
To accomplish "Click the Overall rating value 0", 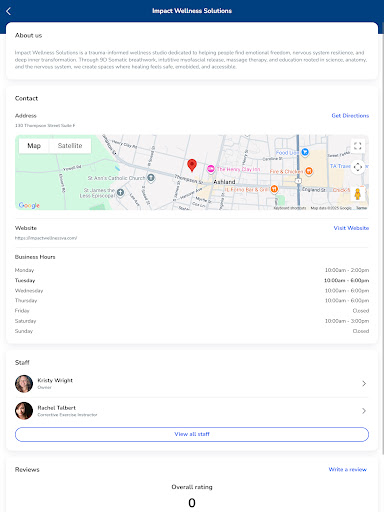I will 192,503.
